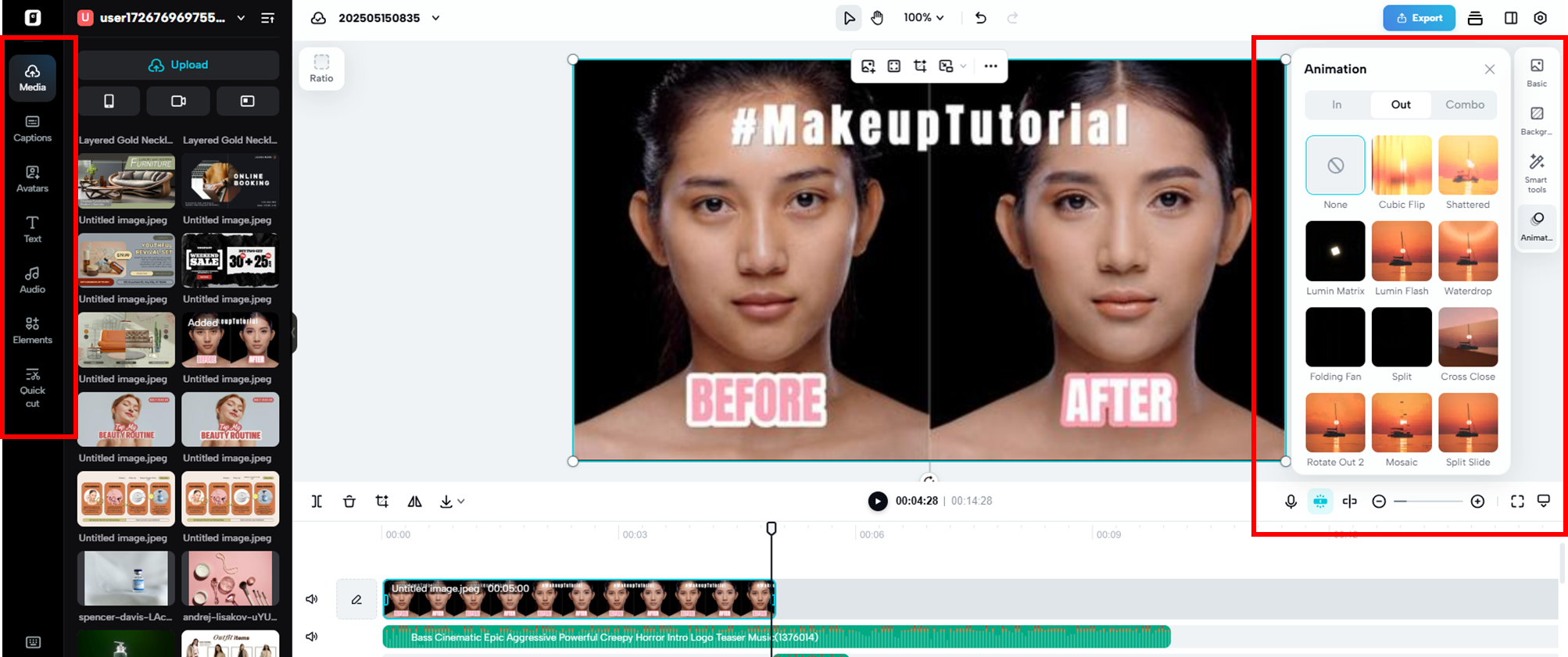This screenshot has height=657, width=1568.
Task: Expand the replace media dropdown arrow
Action: (x=963, y=66)
